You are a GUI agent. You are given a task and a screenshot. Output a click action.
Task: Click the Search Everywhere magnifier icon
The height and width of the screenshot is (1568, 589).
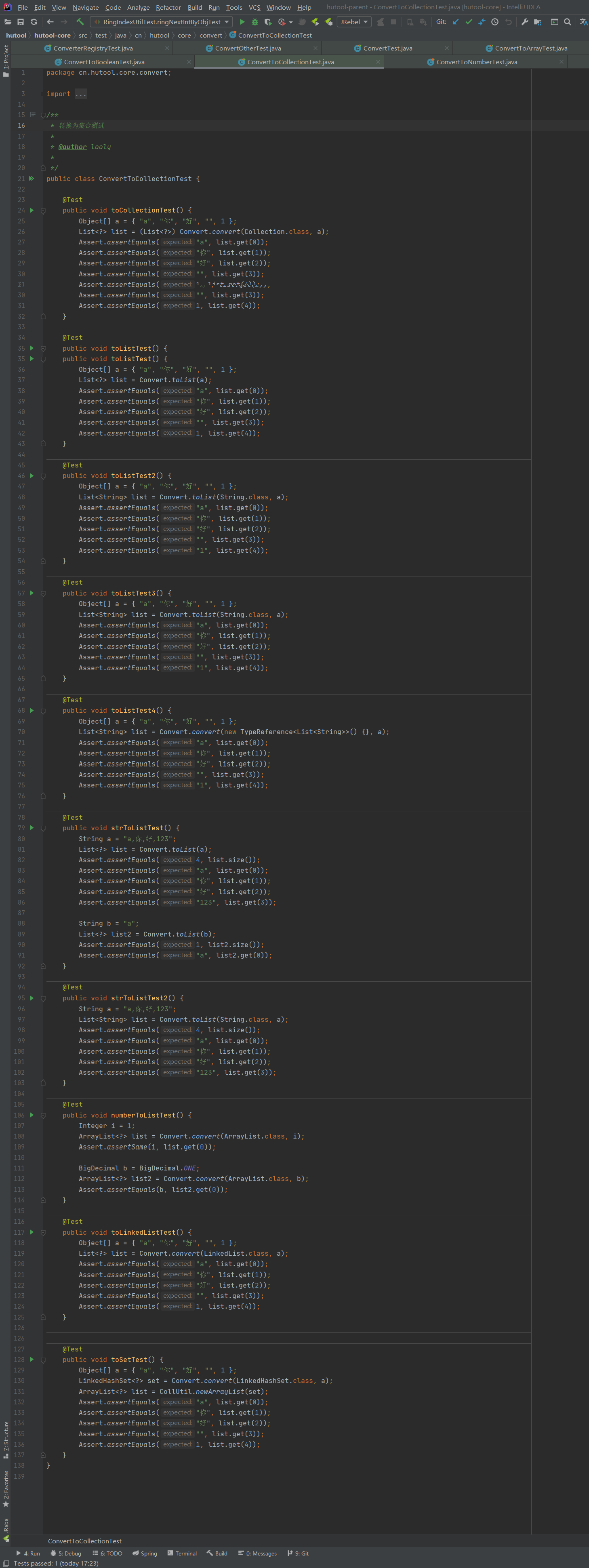[568, 22]
